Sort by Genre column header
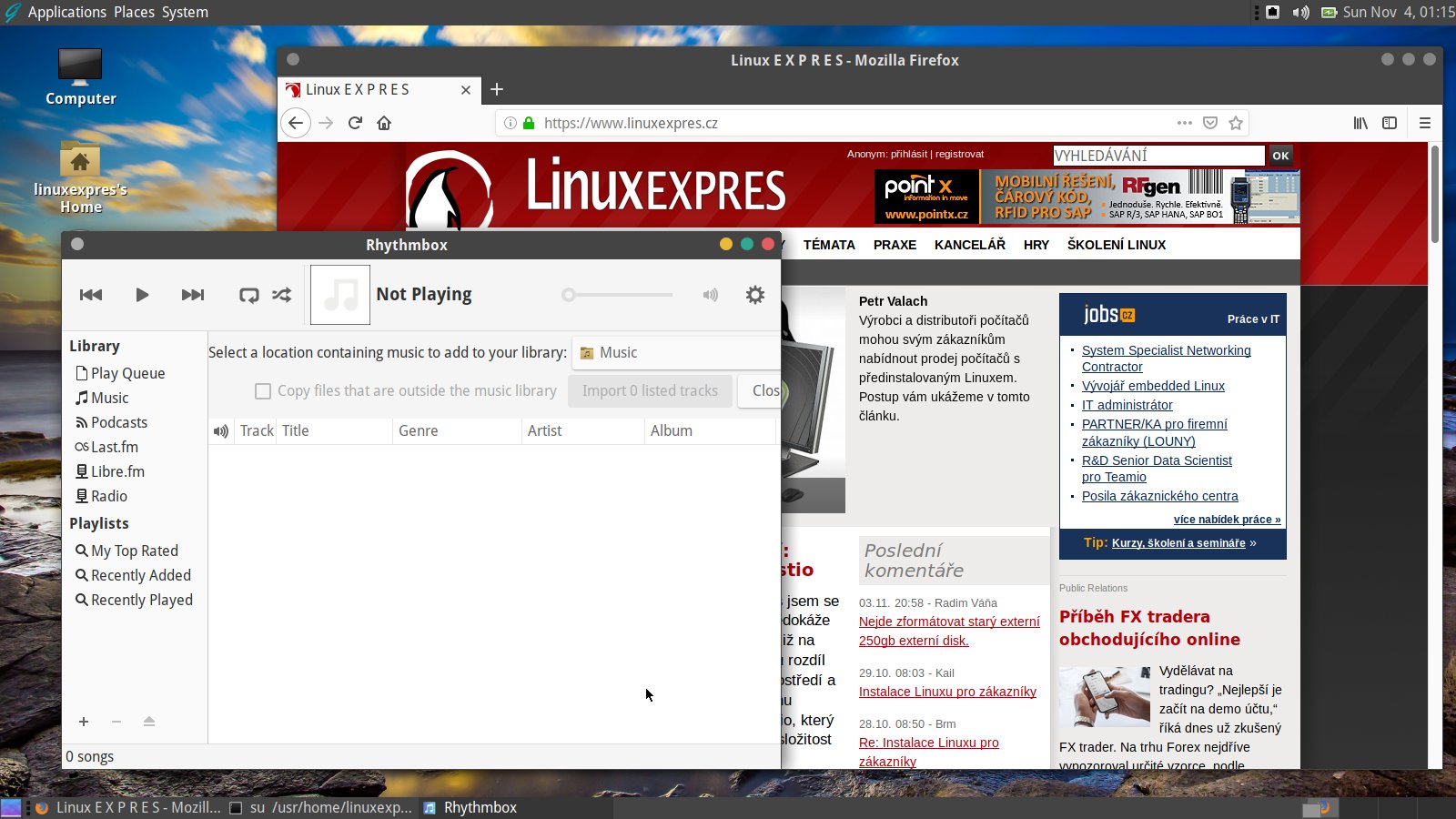The width and height of the screenshot is (1456, 819). pyautogui.click(x=458, y=431)
